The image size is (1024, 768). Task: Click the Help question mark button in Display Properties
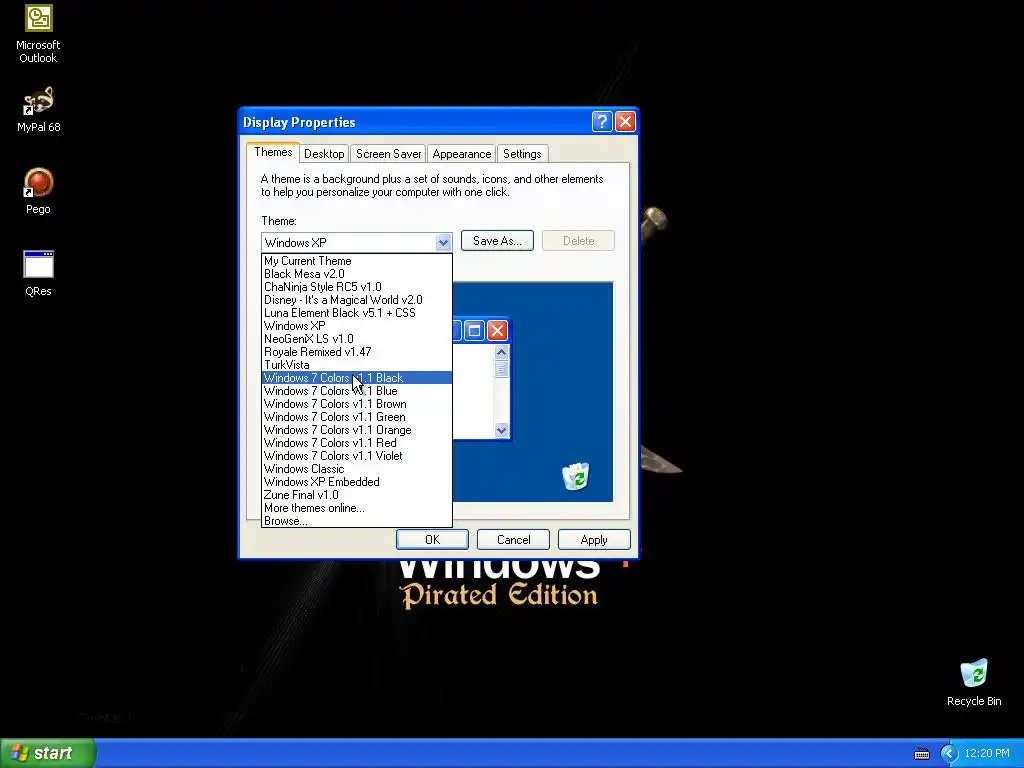click(x=601, y=121)
